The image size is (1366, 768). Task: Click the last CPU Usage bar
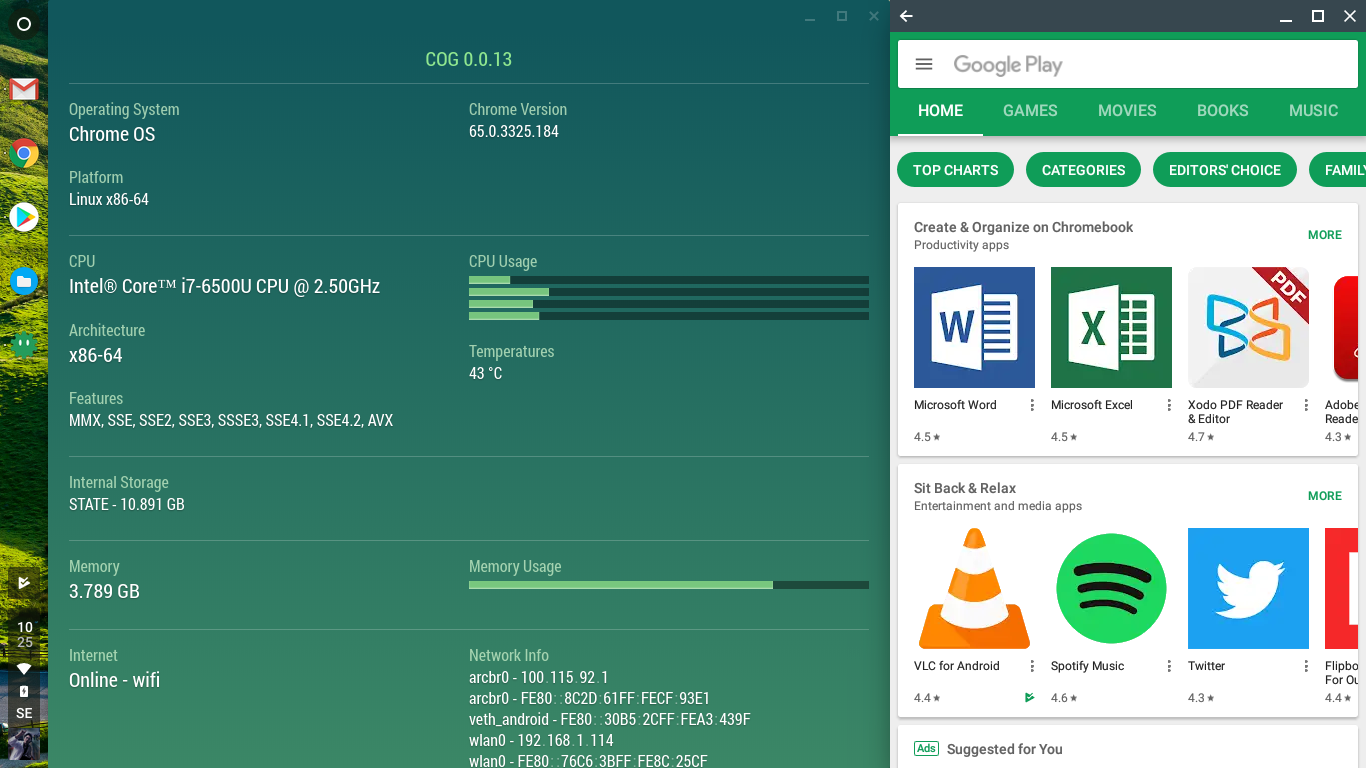[669, 316]
